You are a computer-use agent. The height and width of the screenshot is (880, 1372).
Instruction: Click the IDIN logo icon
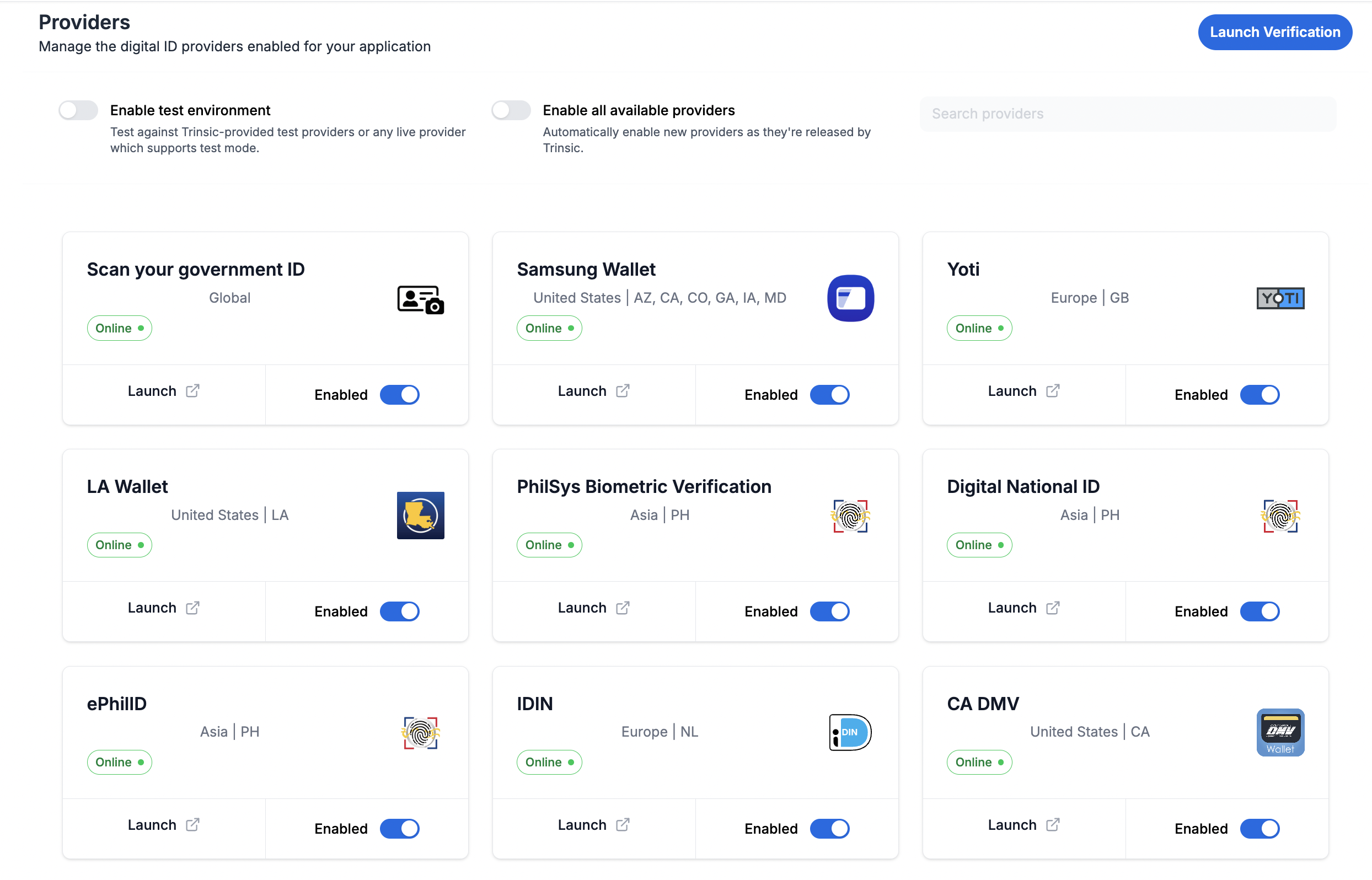click(x=850, y=732)
